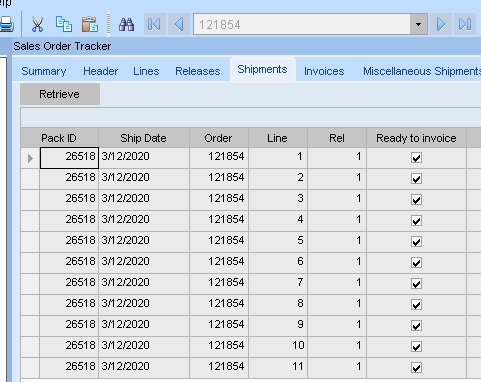Screen dimensions: 481x382
Task: Select the Shipments tab
Action: (x=262, y=69)
